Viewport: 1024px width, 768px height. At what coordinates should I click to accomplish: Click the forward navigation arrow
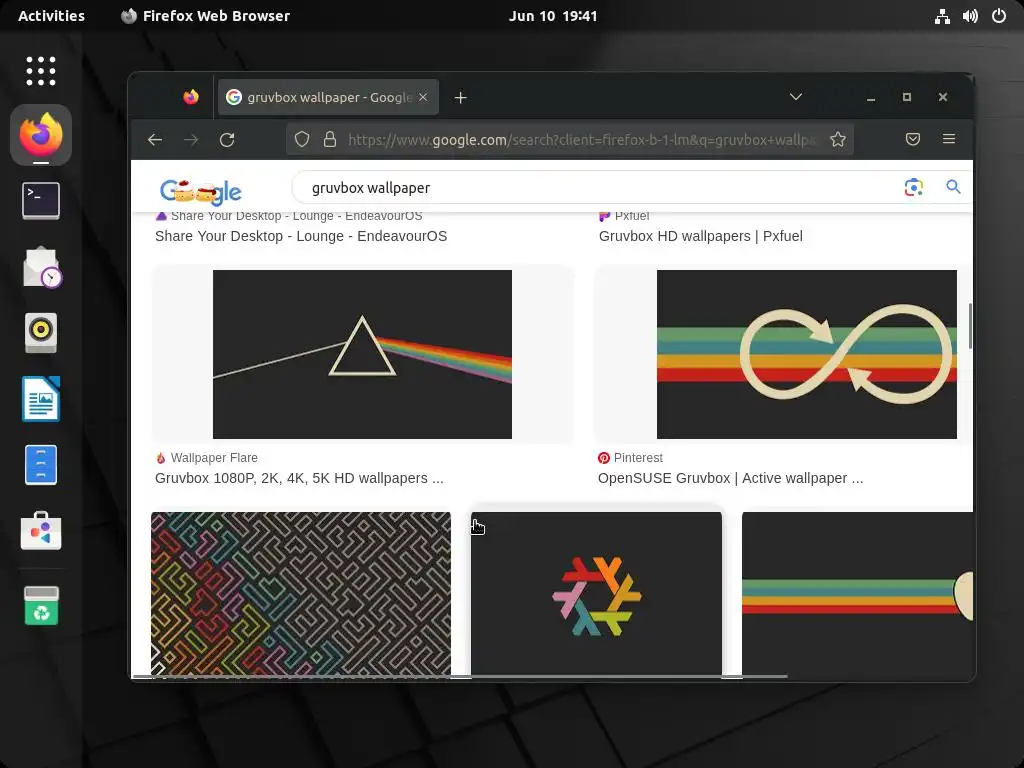(191, 140)
